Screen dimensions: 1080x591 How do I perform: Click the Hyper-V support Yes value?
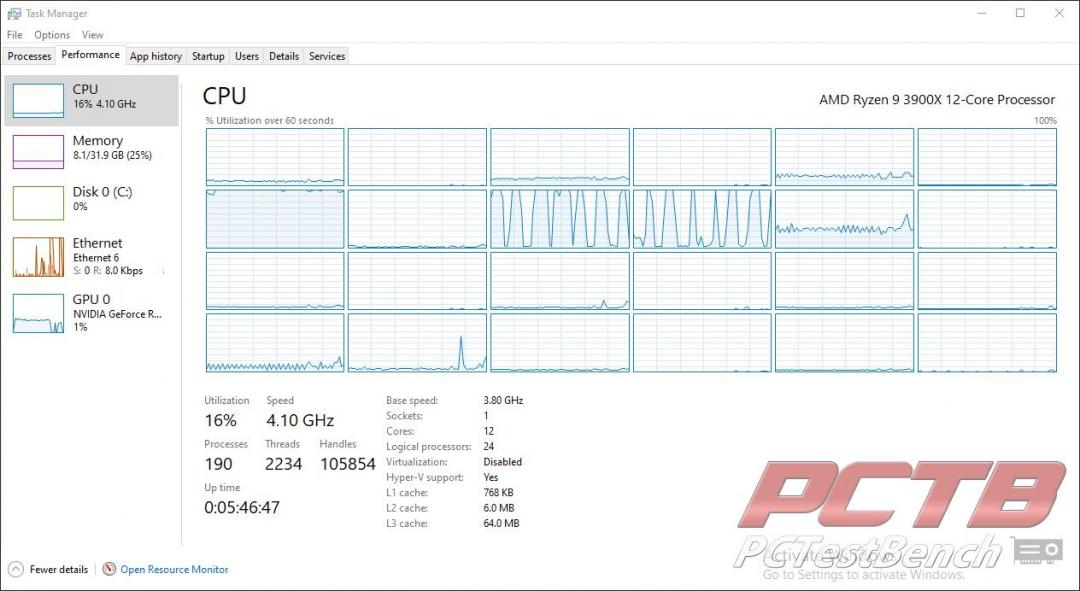coord(490,477)
